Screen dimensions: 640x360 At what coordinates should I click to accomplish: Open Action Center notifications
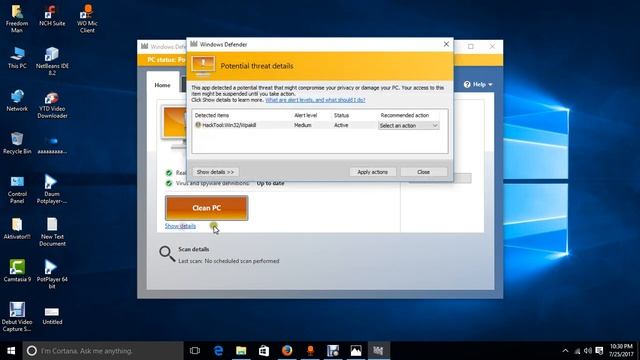599,351
